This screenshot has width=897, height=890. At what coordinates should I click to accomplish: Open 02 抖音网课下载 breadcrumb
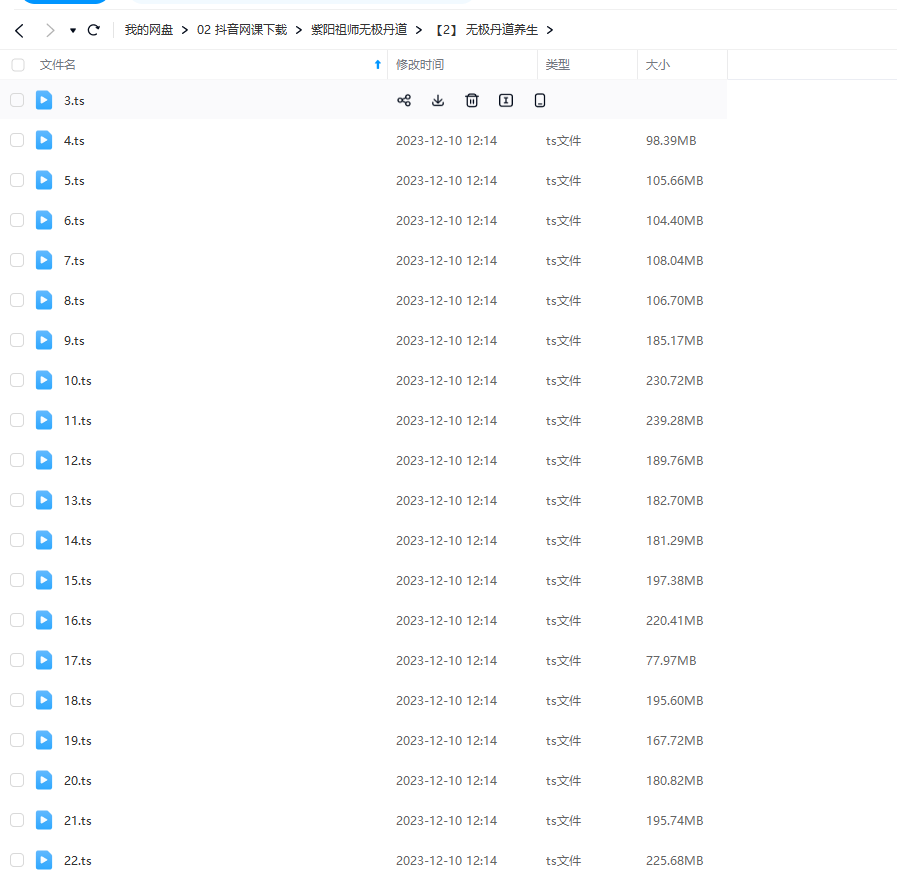click(242, 30)
